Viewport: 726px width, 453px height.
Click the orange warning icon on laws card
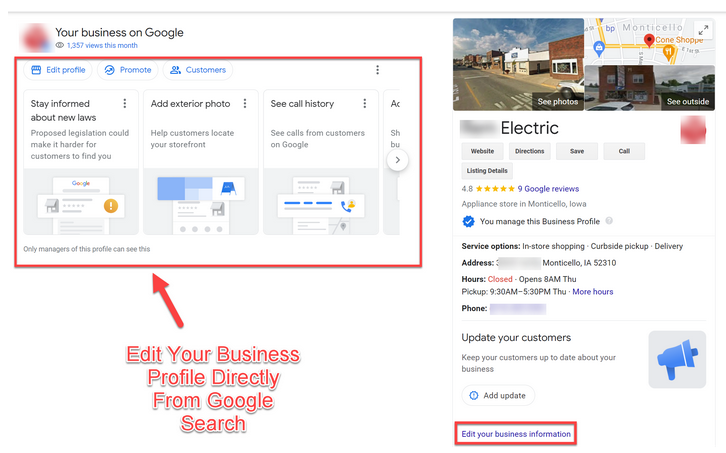[x=111, y=205]
